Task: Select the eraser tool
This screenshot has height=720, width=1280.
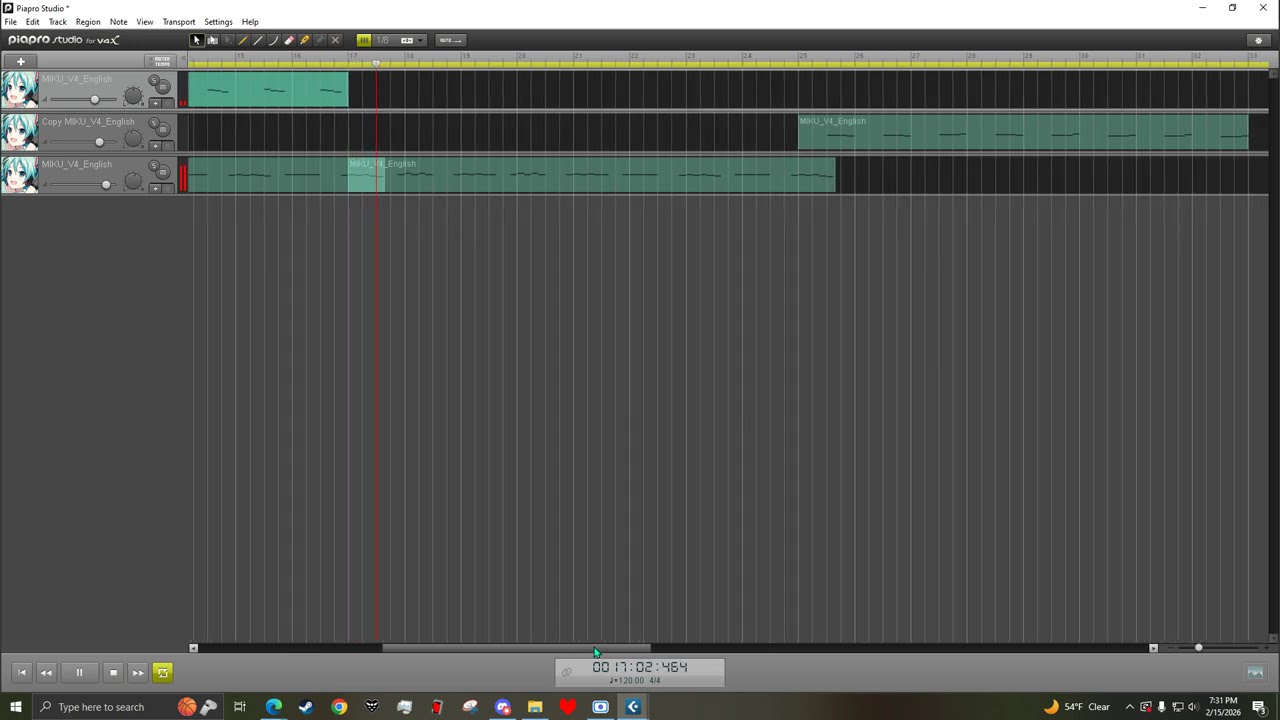Action: (x=289, y=40)
